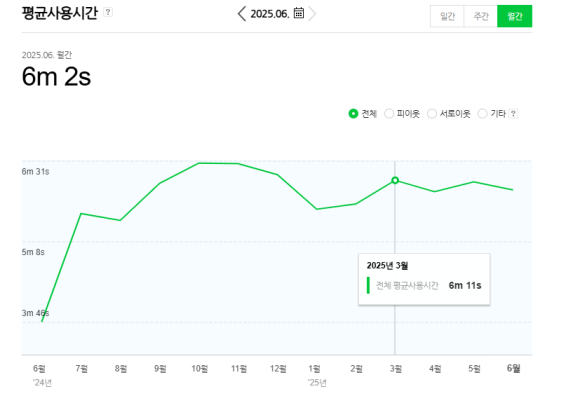The height and width of the screenshot is (403, 580).
Task: Click the 8월 x-axis label
Action: 121,369
